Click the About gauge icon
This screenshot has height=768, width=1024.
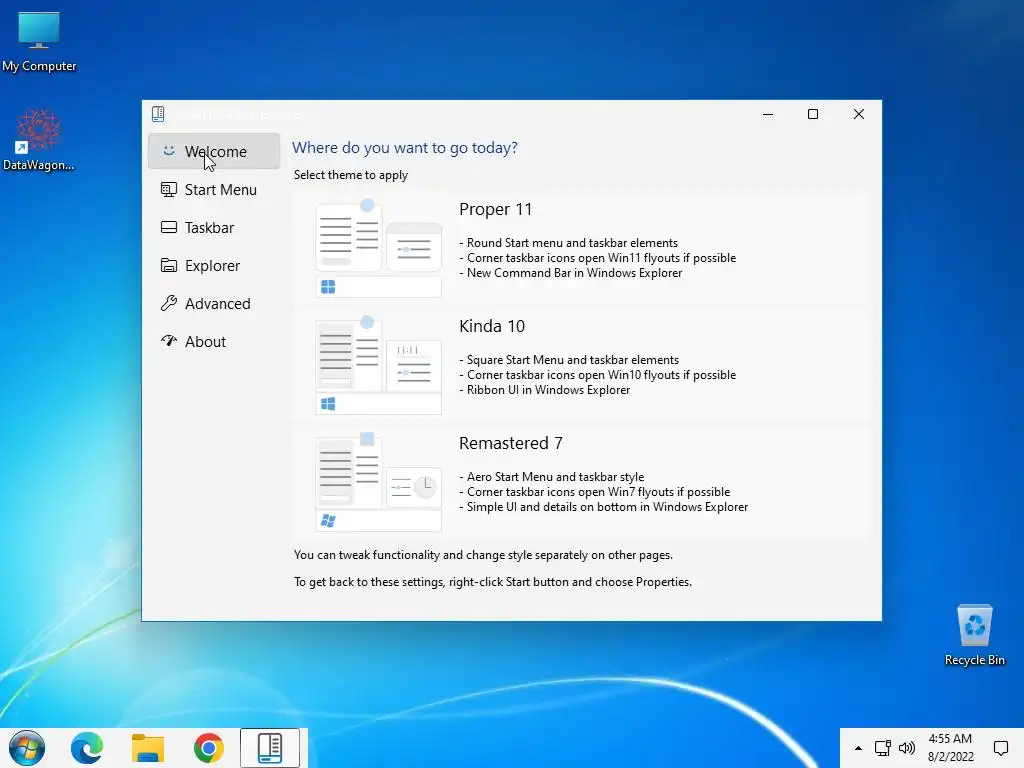click(168, 341)
